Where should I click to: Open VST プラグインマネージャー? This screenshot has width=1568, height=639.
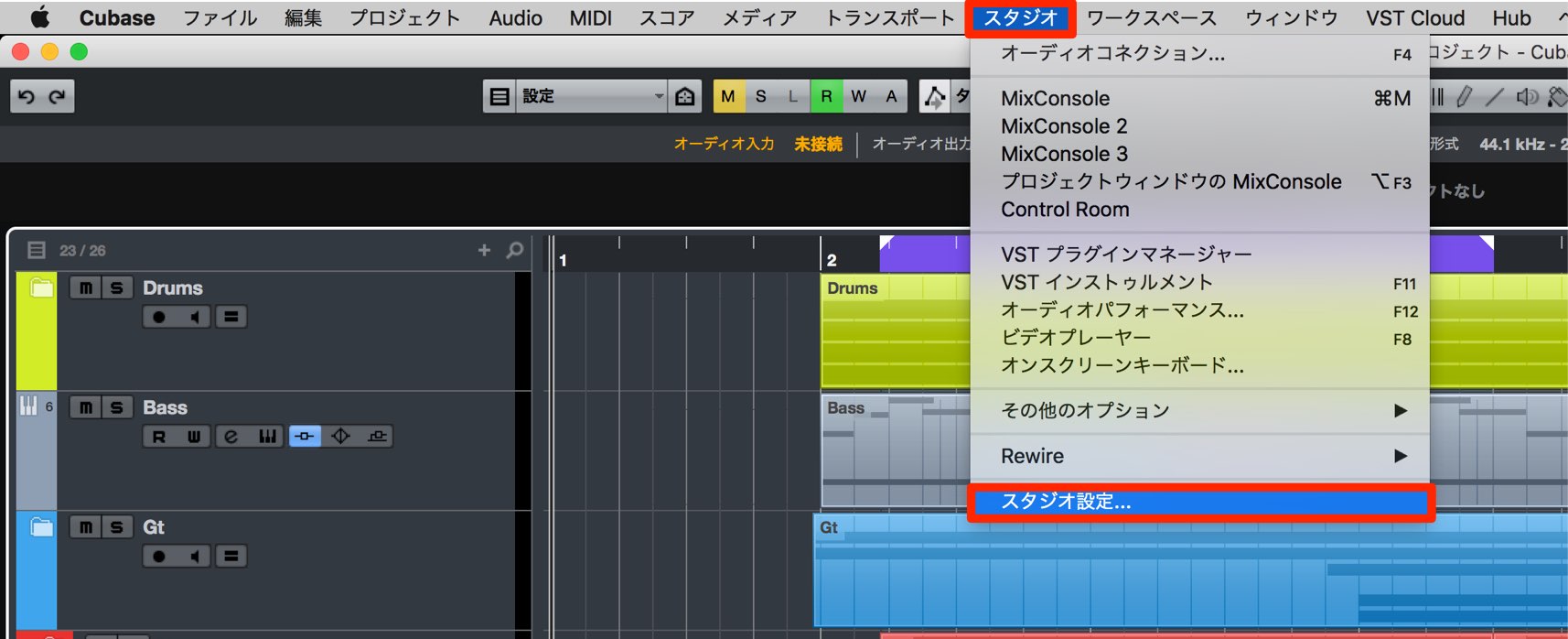(1200, 255)
